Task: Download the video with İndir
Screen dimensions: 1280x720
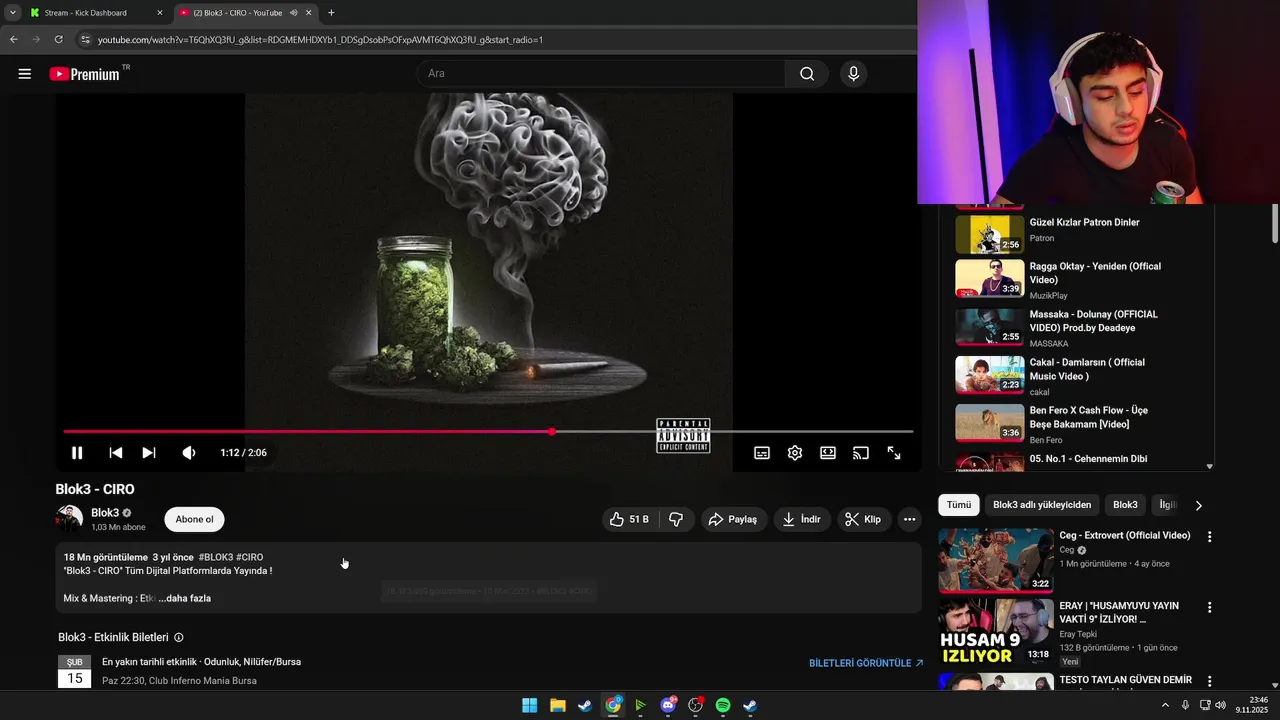Action: pos(802,519)
